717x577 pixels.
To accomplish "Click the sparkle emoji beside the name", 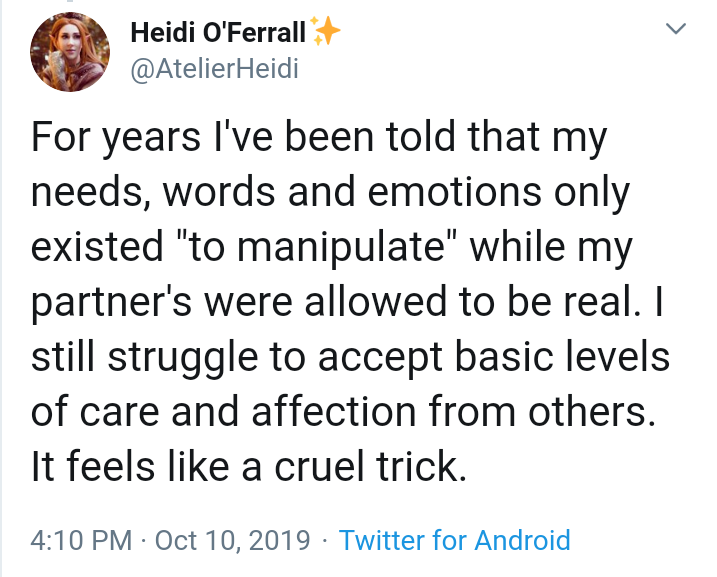I will (326, 33).
